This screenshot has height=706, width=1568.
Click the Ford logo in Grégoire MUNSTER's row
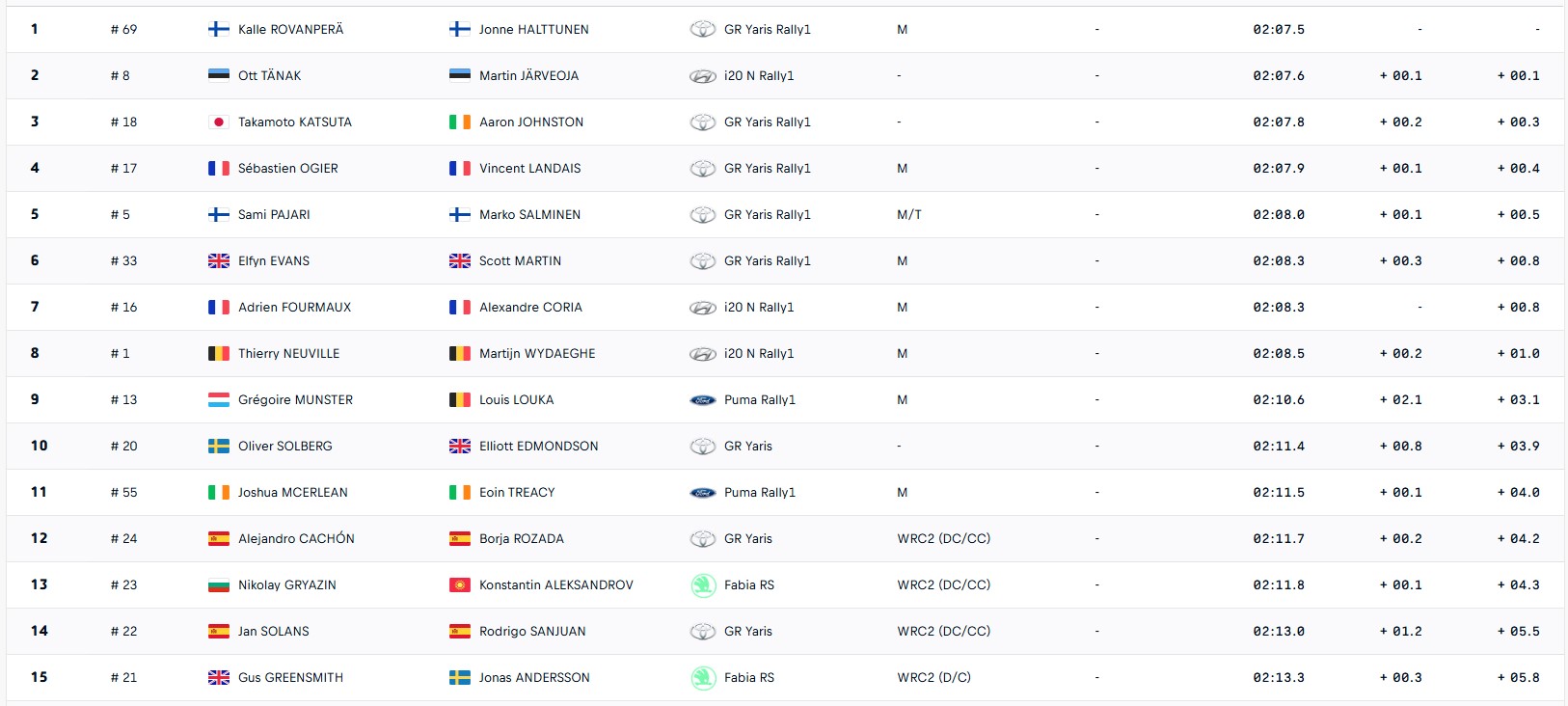click(x=703, y=400)
